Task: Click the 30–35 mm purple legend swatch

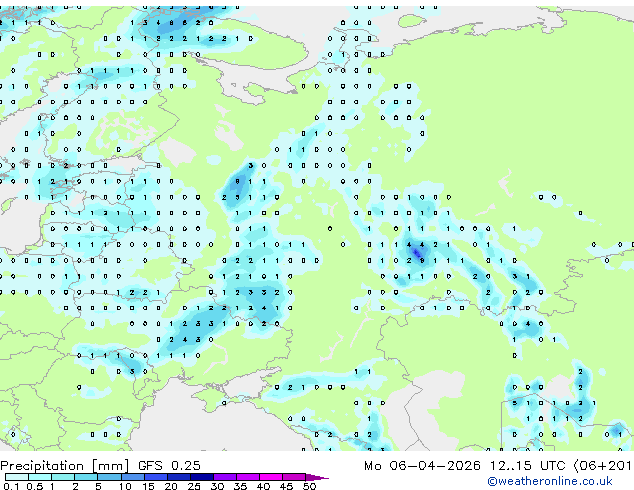Action: pyautogui.click(x=225, y=477)
